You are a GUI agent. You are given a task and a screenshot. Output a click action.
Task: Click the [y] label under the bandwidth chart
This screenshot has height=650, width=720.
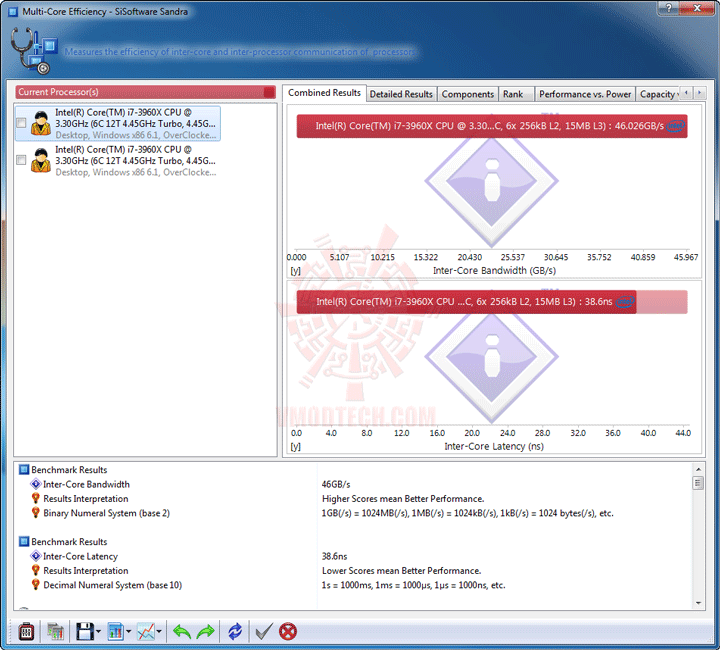point(295,271)
